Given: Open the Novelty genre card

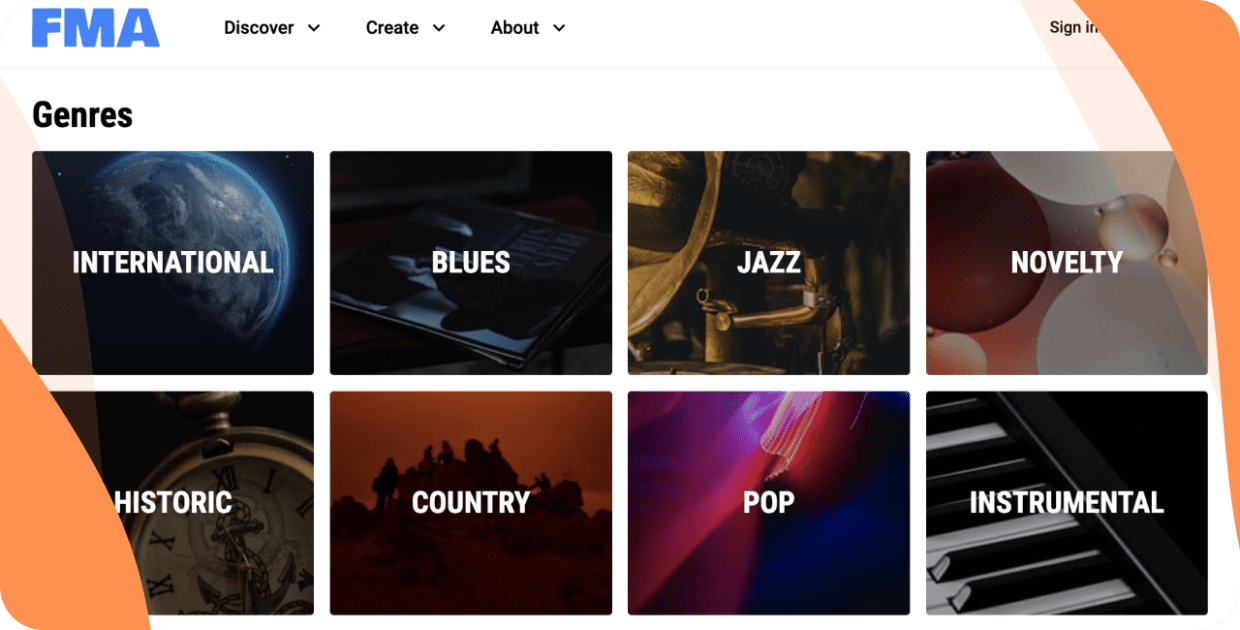Looking at the screenshot, I should 1066,262.
